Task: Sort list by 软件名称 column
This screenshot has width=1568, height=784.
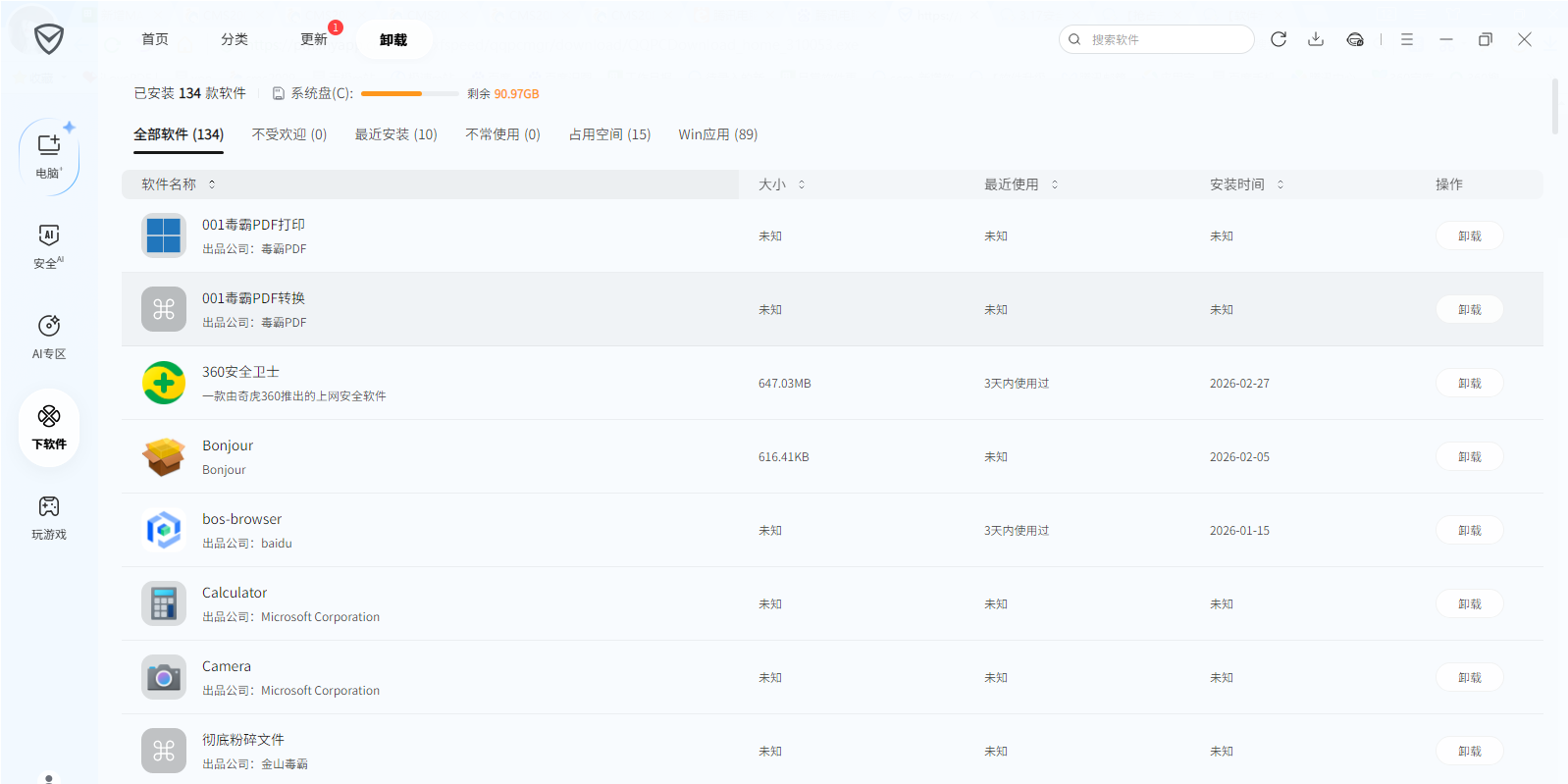Action: [178, 184]
